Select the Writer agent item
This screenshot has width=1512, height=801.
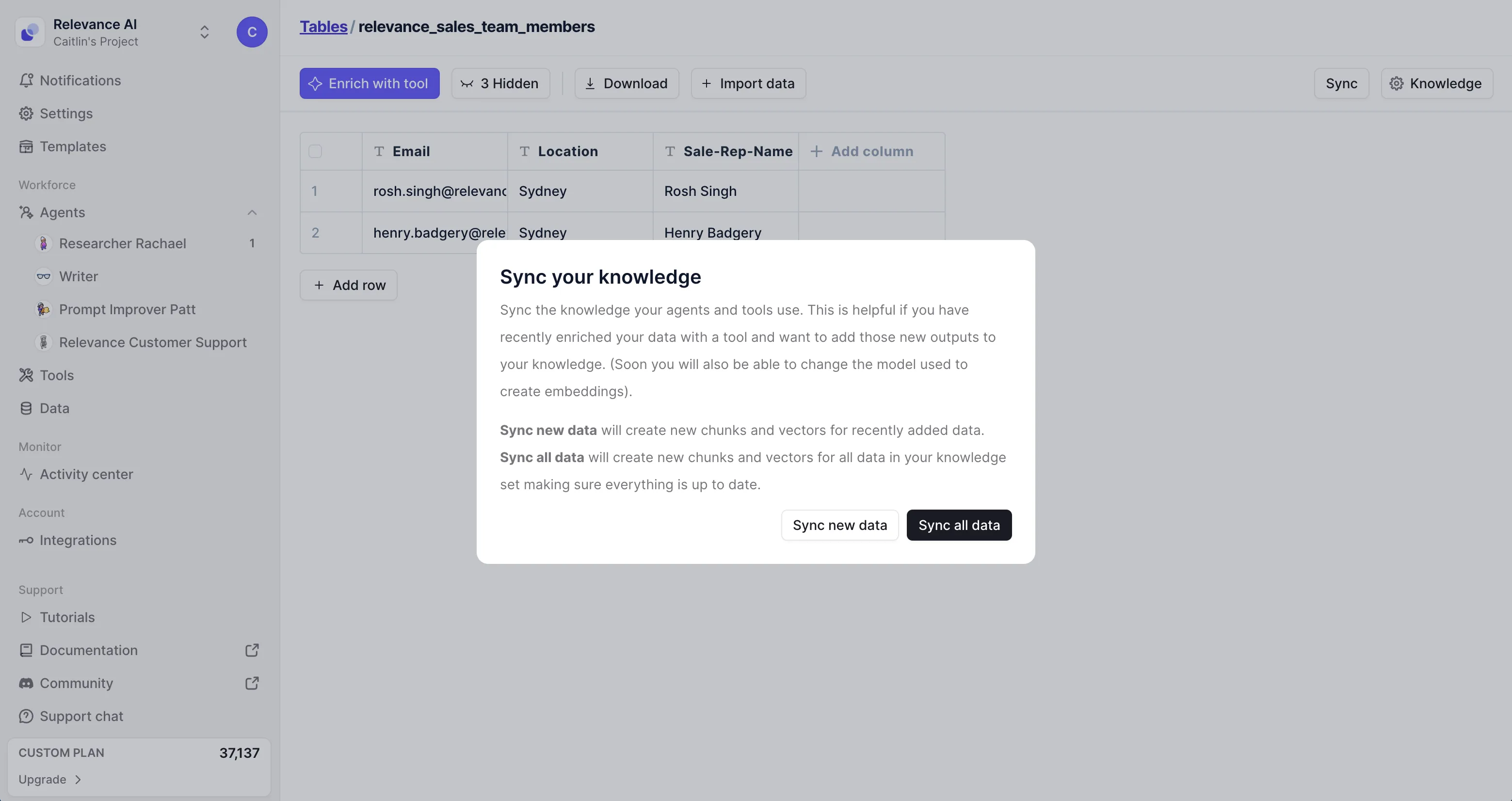[x=78, y=276]
